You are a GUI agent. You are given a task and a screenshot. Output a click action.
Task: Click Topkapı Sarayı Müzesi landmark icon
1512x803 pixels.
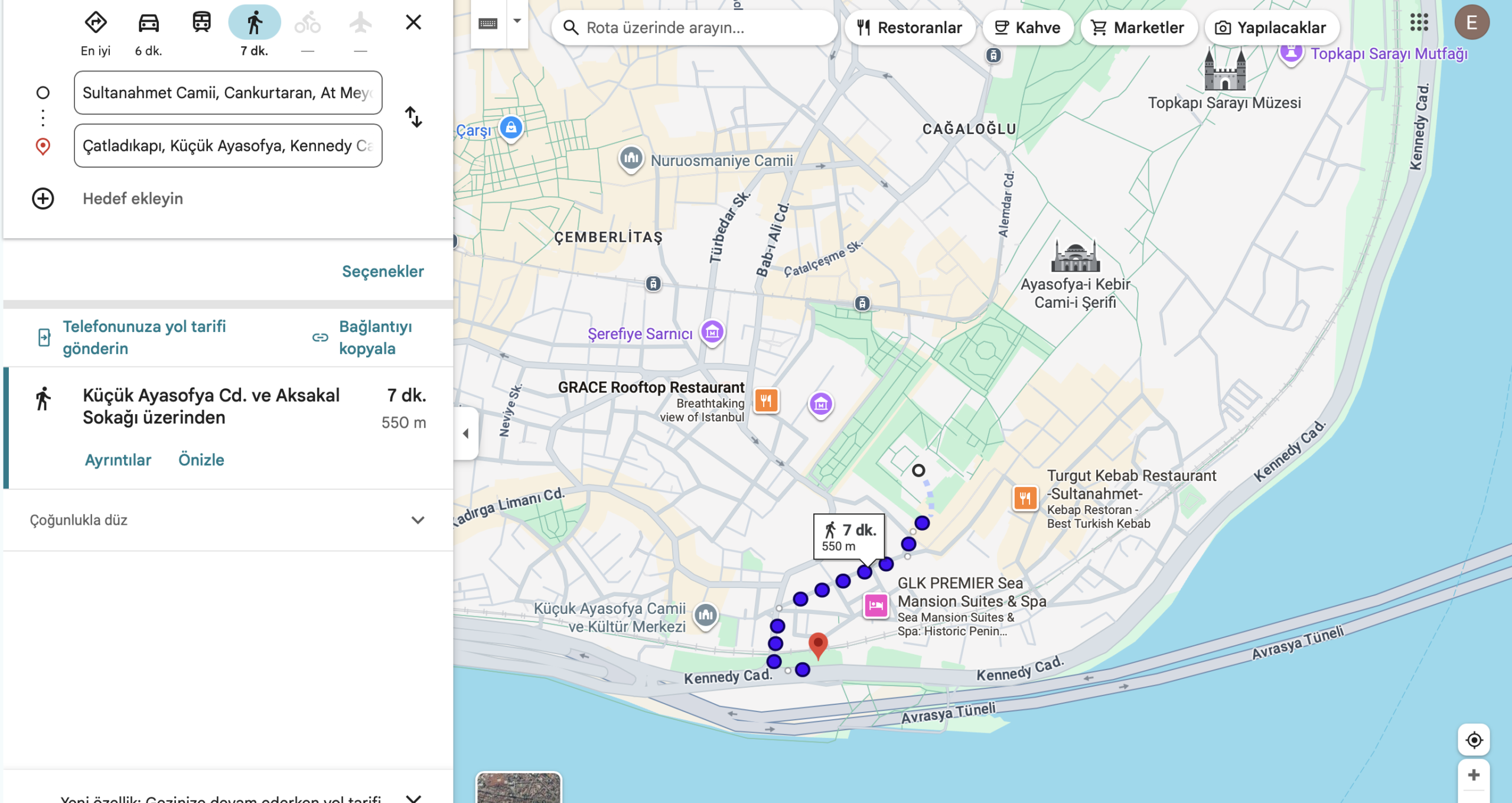[x=1225, y=70]
